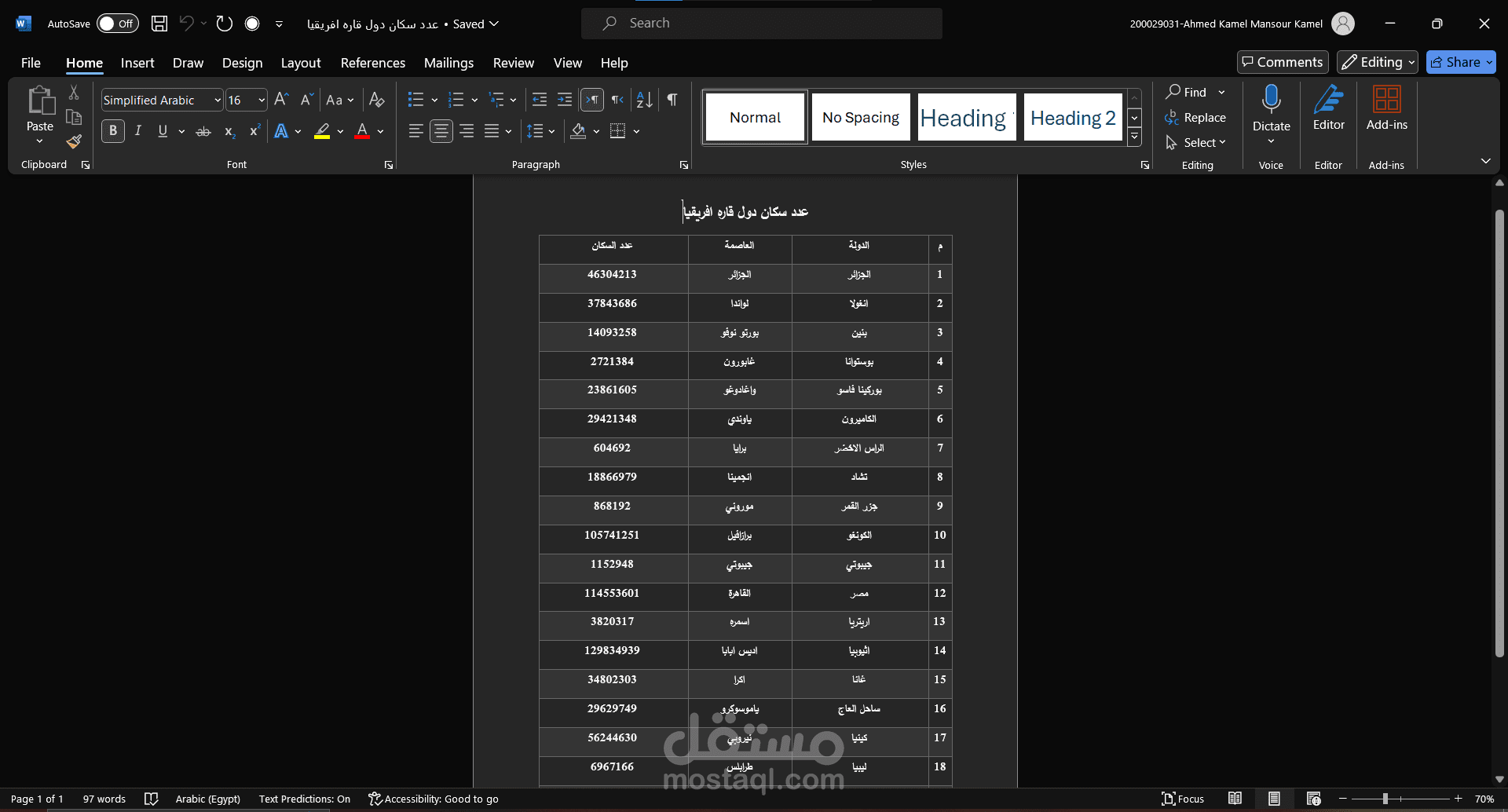Toggle Print Layout view in status bar

pos(1274,799)
